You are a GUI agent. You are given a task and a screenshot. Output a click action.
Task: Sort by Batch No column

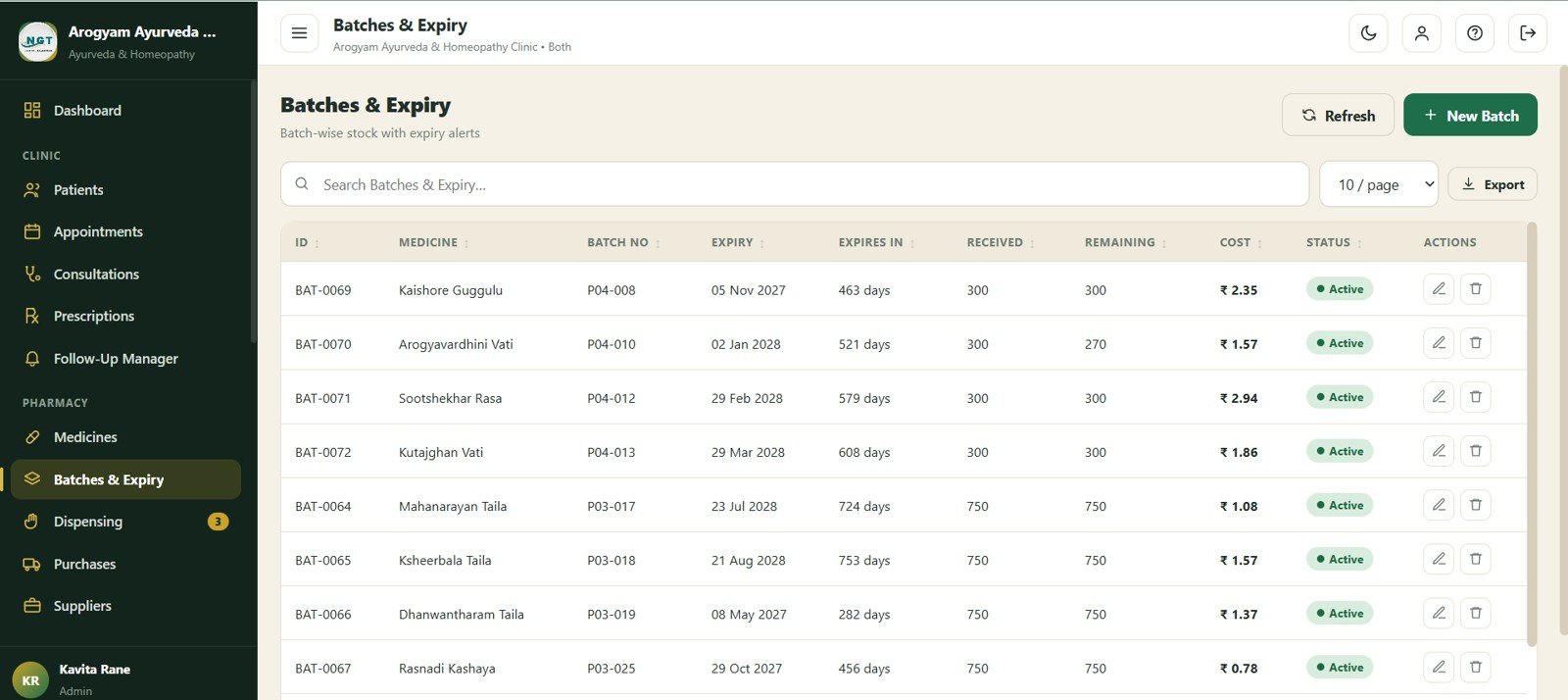[x=624, y=242]
